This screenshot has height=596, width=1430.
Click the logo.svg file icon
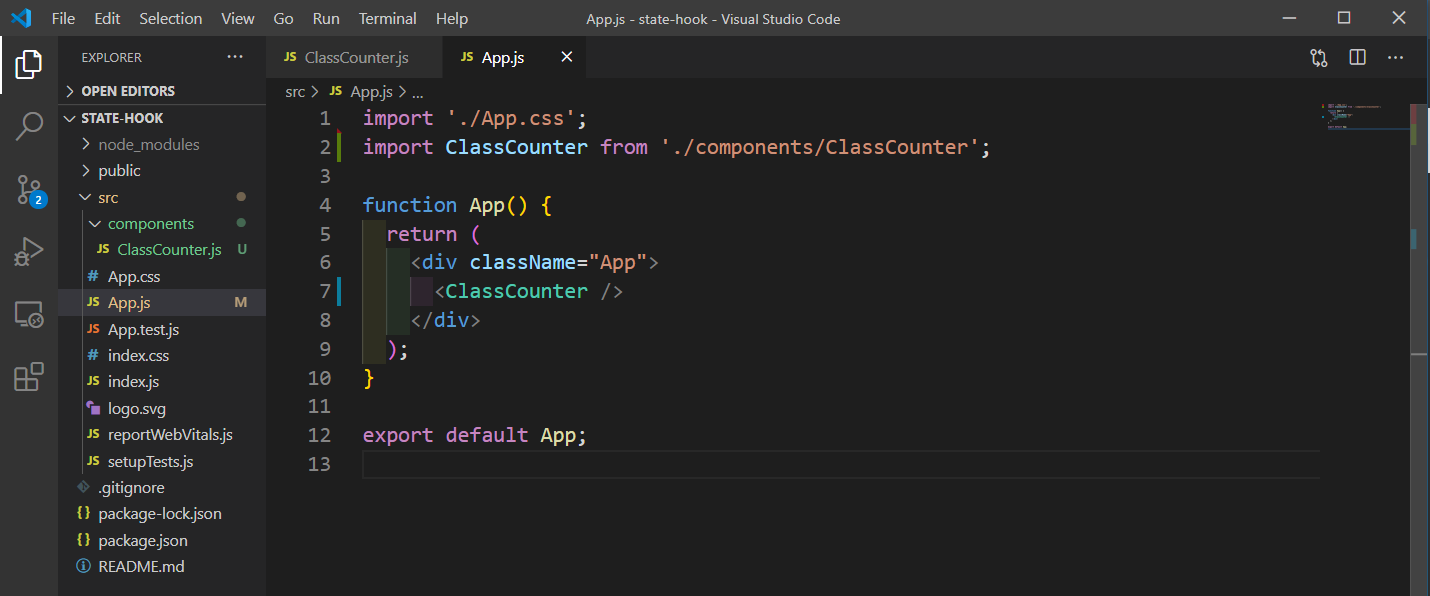pyautogui.click(x=93, y=408)
